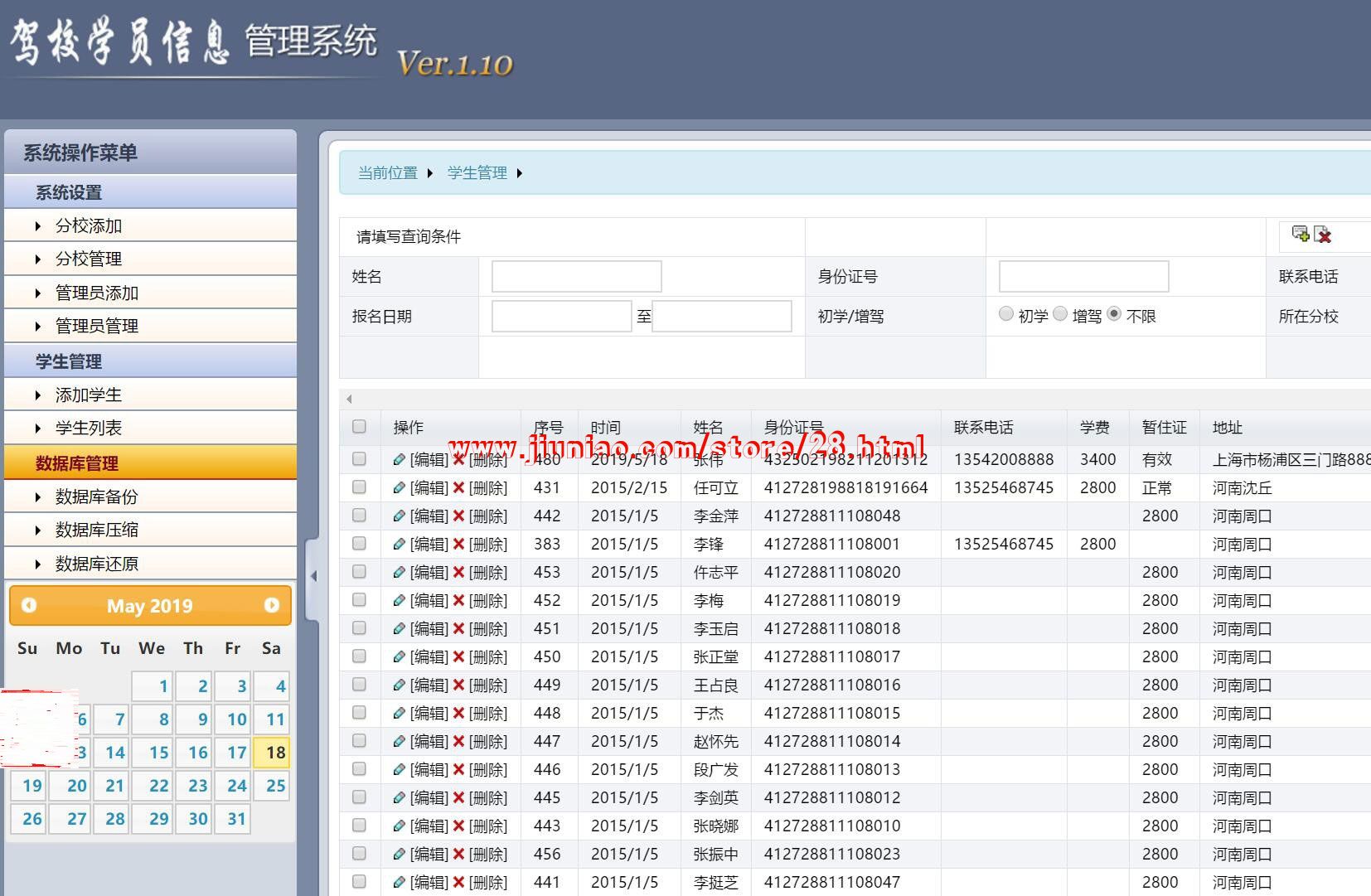Open the 数据库备份 menu item
Image resolution: width=1371 pixels, height=896 pixels.
97,497
